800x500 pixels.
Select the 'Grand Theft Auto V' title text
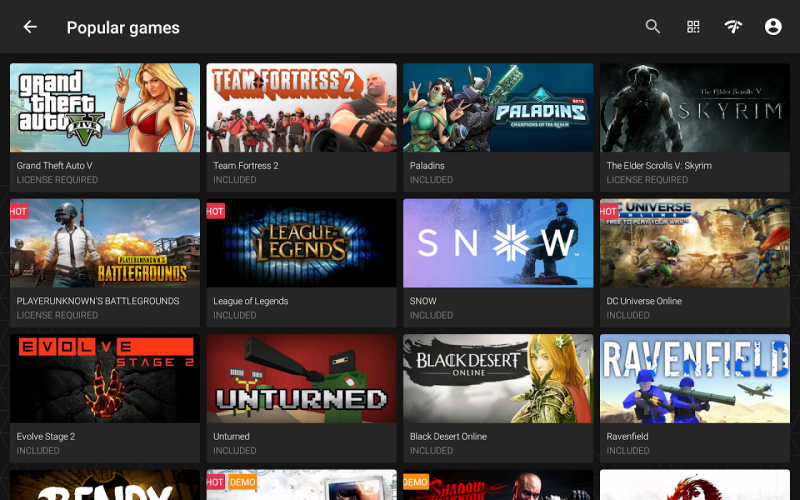(x=54, y=166)
